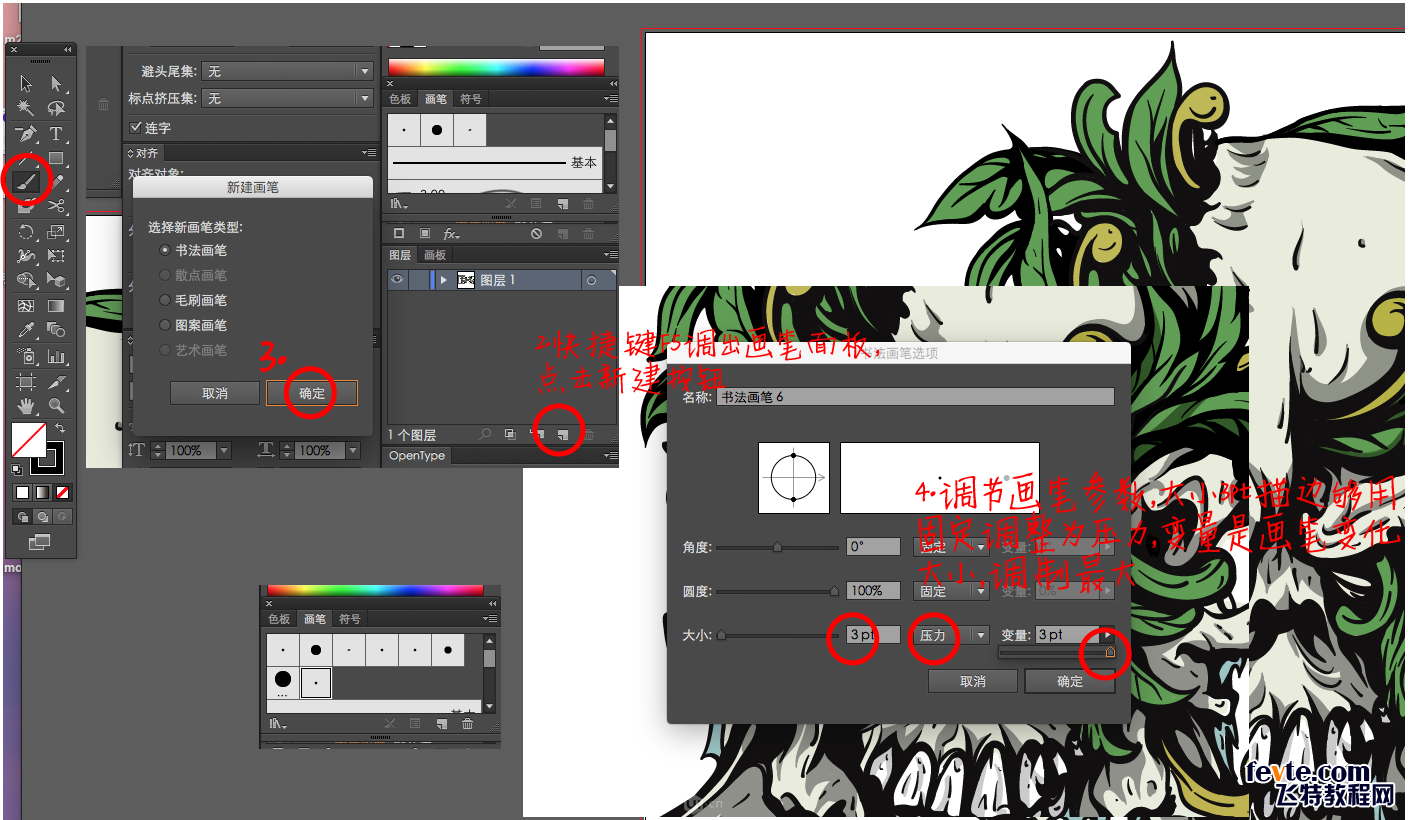This screenshot has width=1408, height=820.
Task: Switch to solid Color fill mode button
Action: 22,493
